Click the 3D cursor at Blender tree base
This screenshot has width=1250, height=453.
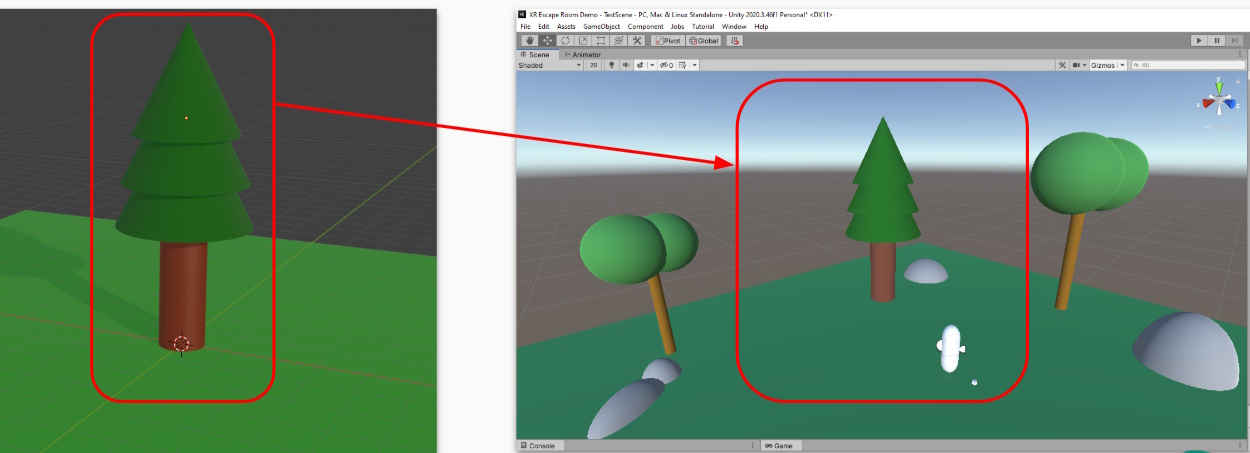pos(181,344)
